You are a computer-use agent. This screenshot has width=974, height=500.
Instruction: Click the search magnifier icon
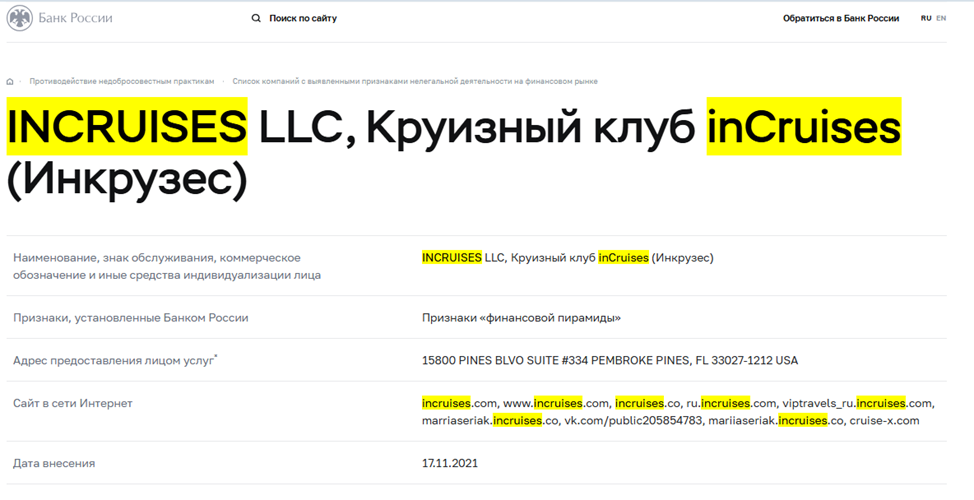pos(256,19)
